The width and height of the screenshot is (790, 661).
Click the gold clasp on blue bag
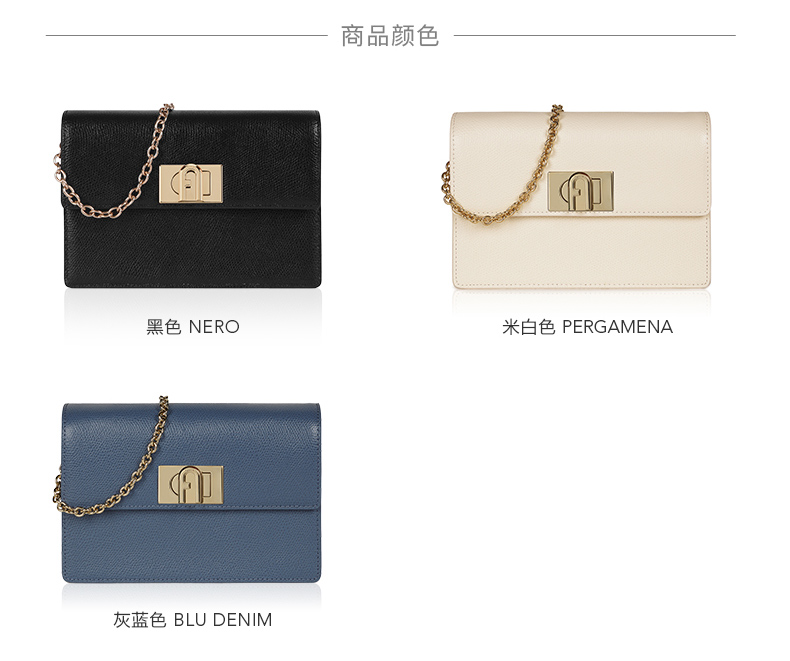coord(191,484)
